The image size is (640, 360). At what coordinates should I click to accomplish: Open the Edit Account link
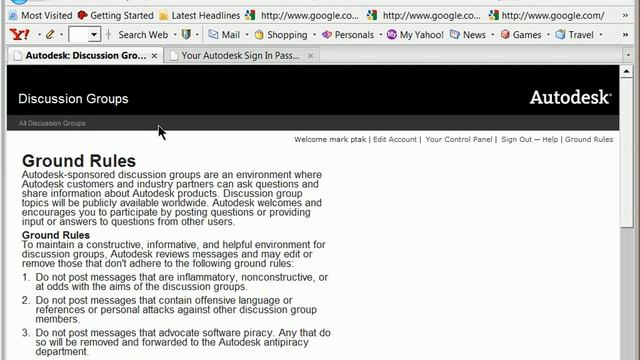pyautogui.click(x=395, y=140)
